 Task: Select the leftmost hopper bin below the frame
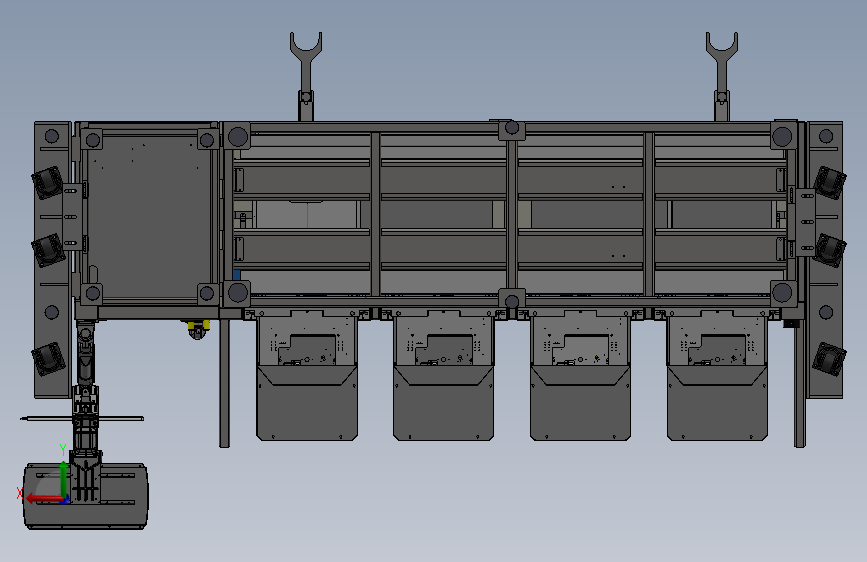pos(307,376)
